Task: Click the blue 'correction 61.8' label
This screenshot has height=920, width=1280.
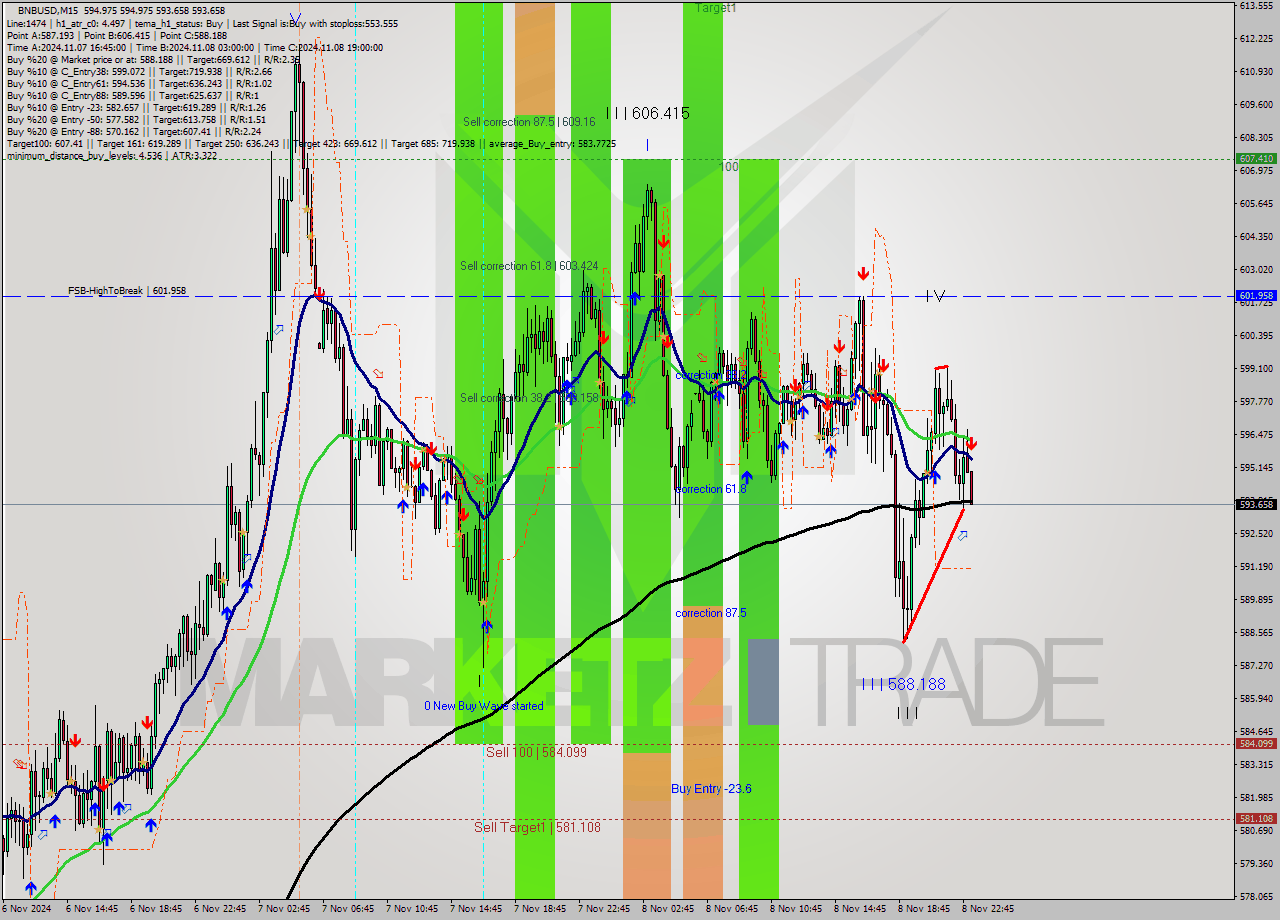Action: [x=711, y=489]
